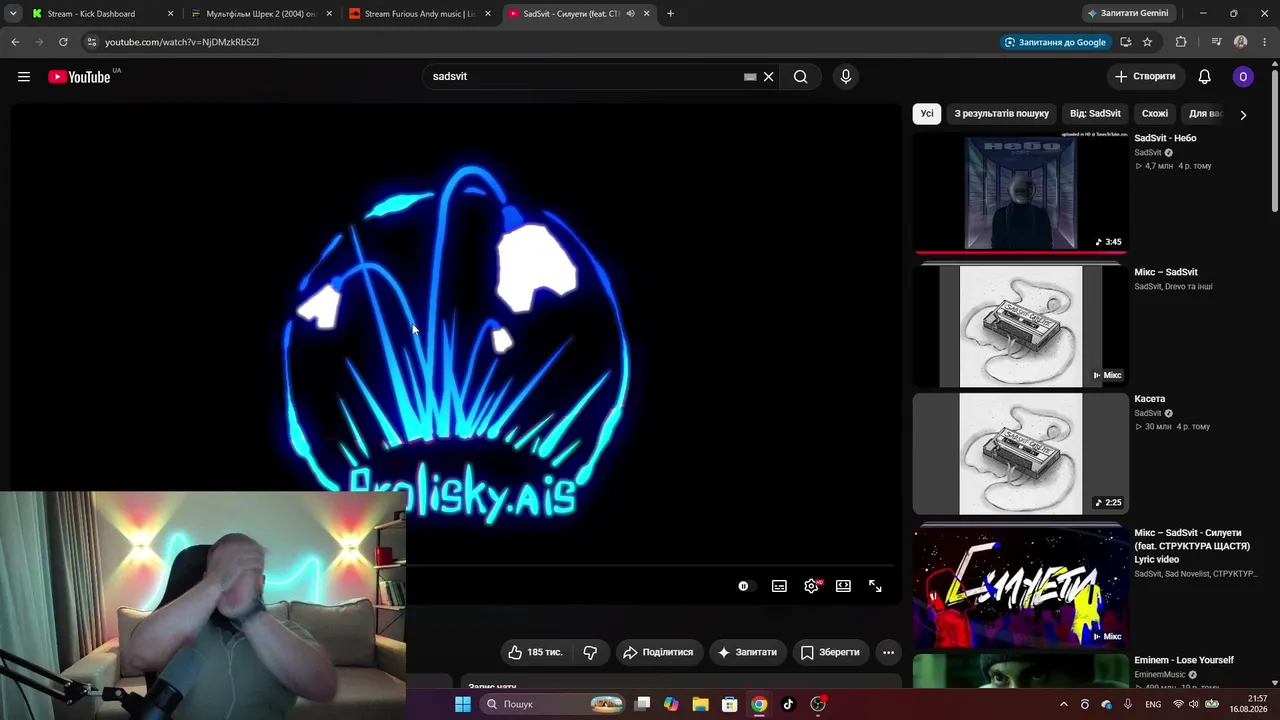The image size is (1280, 720).
Task: Open more actions menu below video
Action: tap(888, 652)
